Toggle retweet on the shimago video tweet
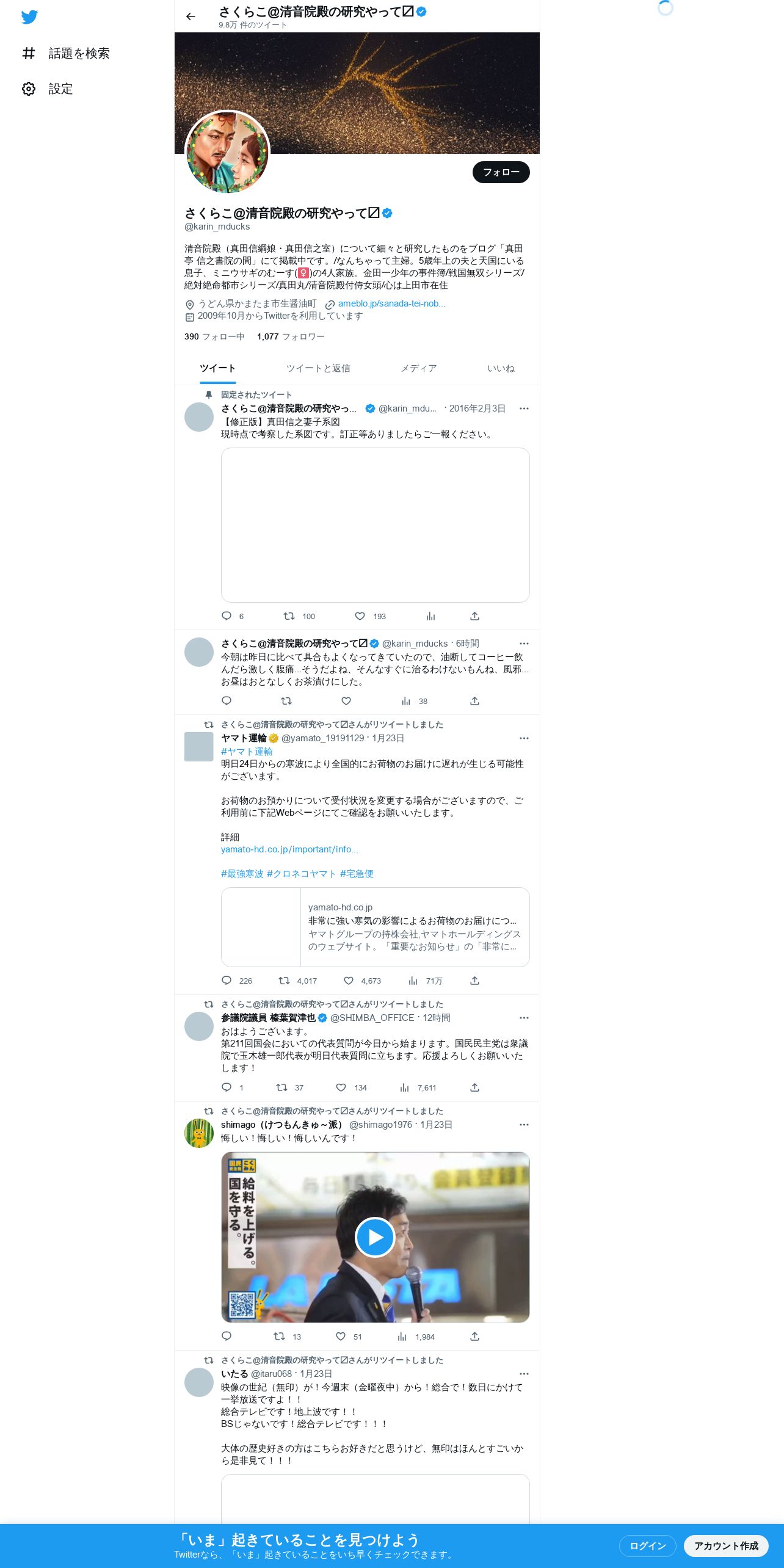Image resolution: width=784 pixels, height=1568 pixels. point(280,1337)
